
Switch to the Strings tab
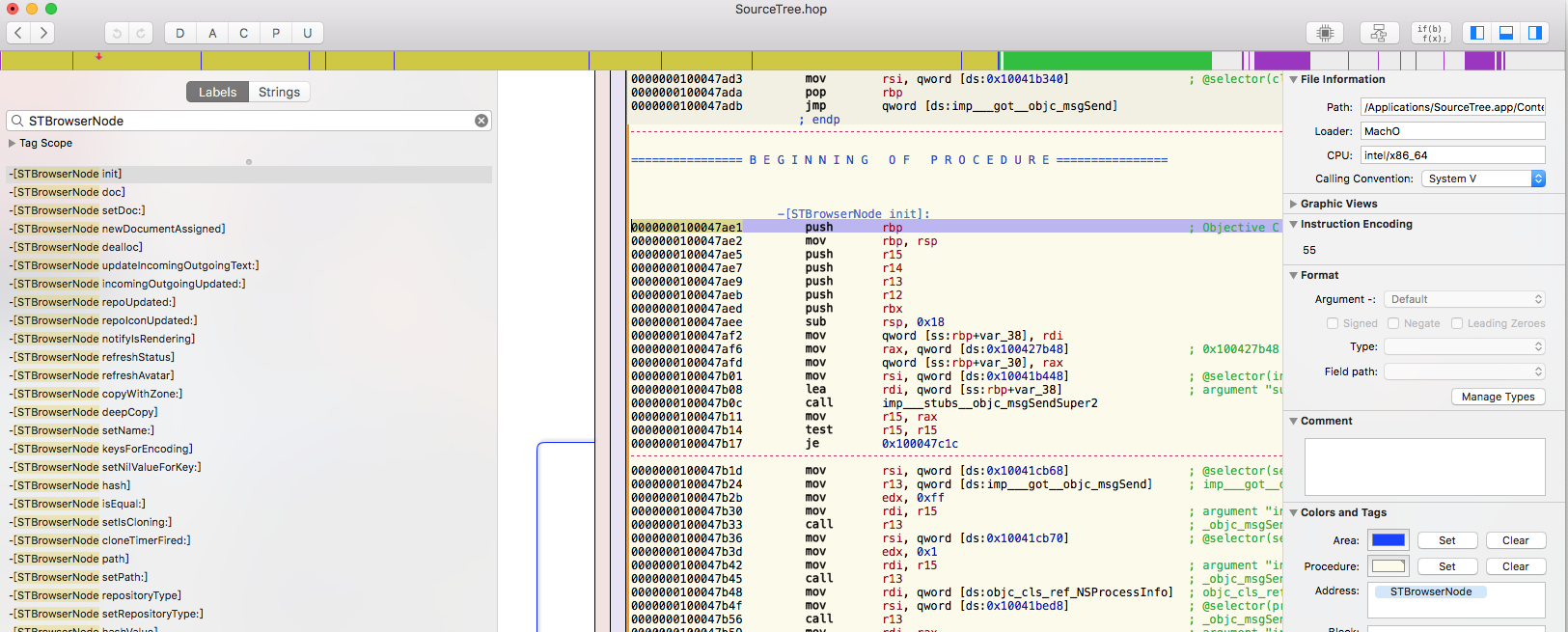point(279,92)
